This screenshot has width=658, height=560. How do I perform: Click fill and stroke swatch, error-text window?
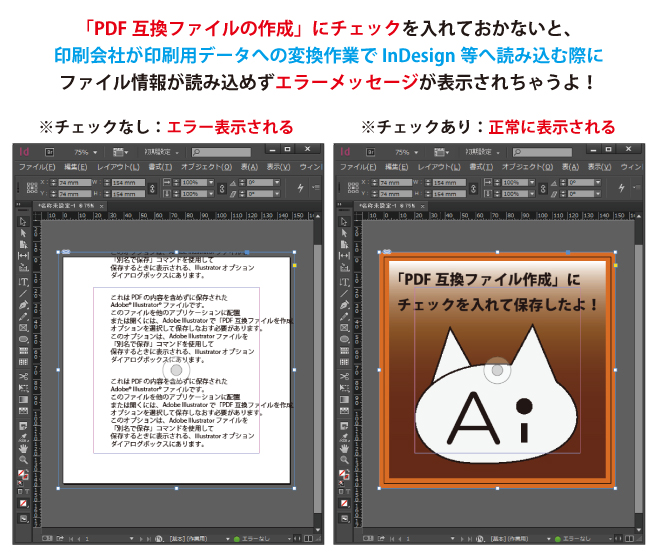pyautogui.click(x=23, y=474)
